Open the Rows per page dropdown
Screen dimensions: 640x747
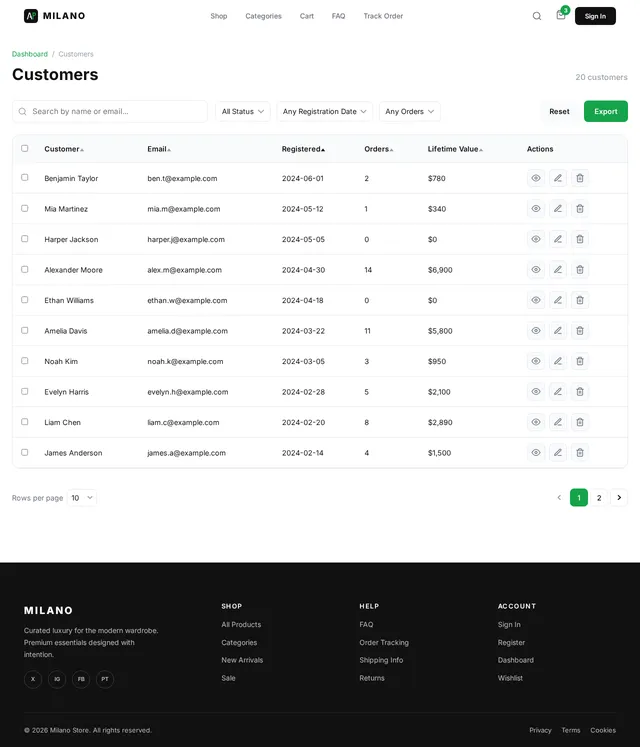(x=82, y=498)
